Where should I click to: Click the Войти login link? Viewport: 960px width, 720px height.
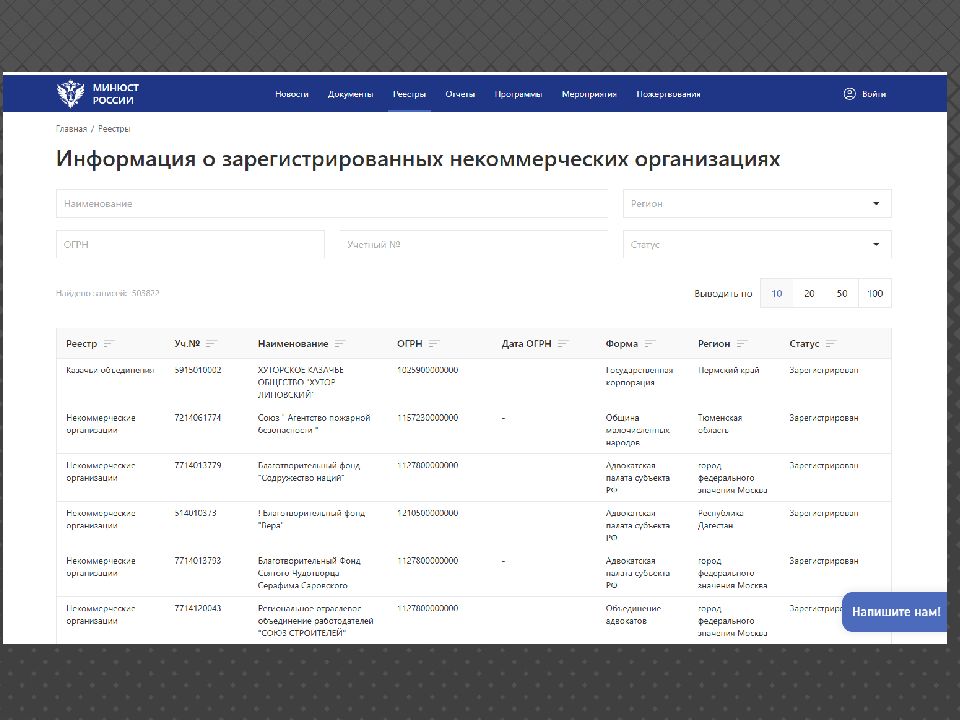click(874, 94)
